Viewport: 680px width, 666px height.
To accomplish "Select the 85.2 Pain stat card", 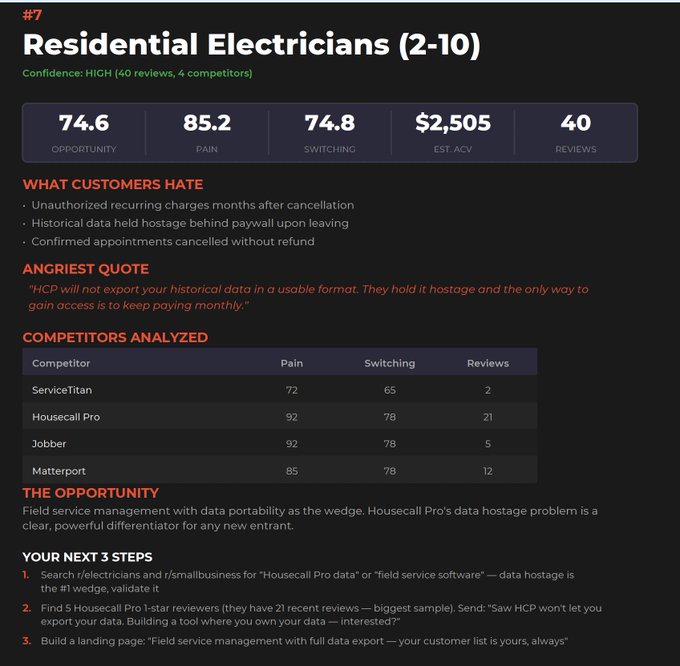I will click(207, 132).
